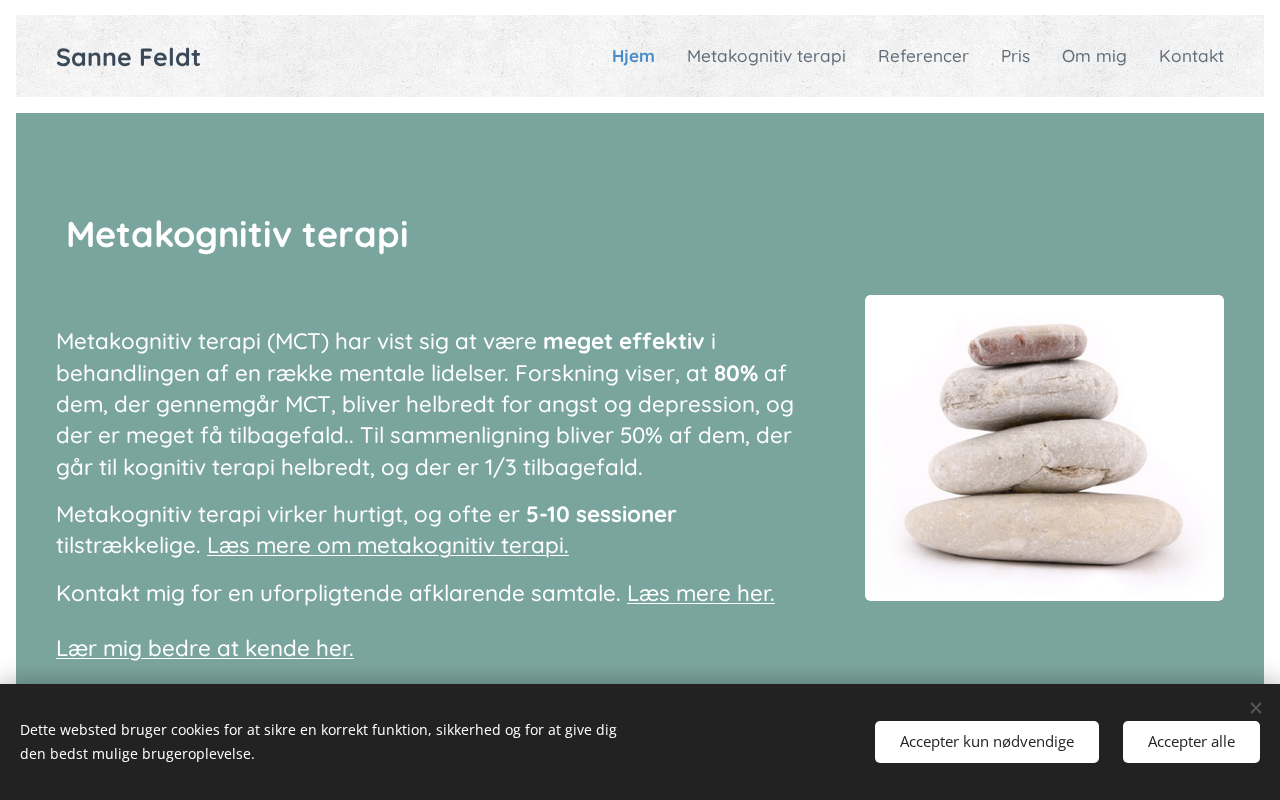Viewport: 1280px width, 800px height.
Task: Click the Accepter alle button
Action: click(1191, 742)
